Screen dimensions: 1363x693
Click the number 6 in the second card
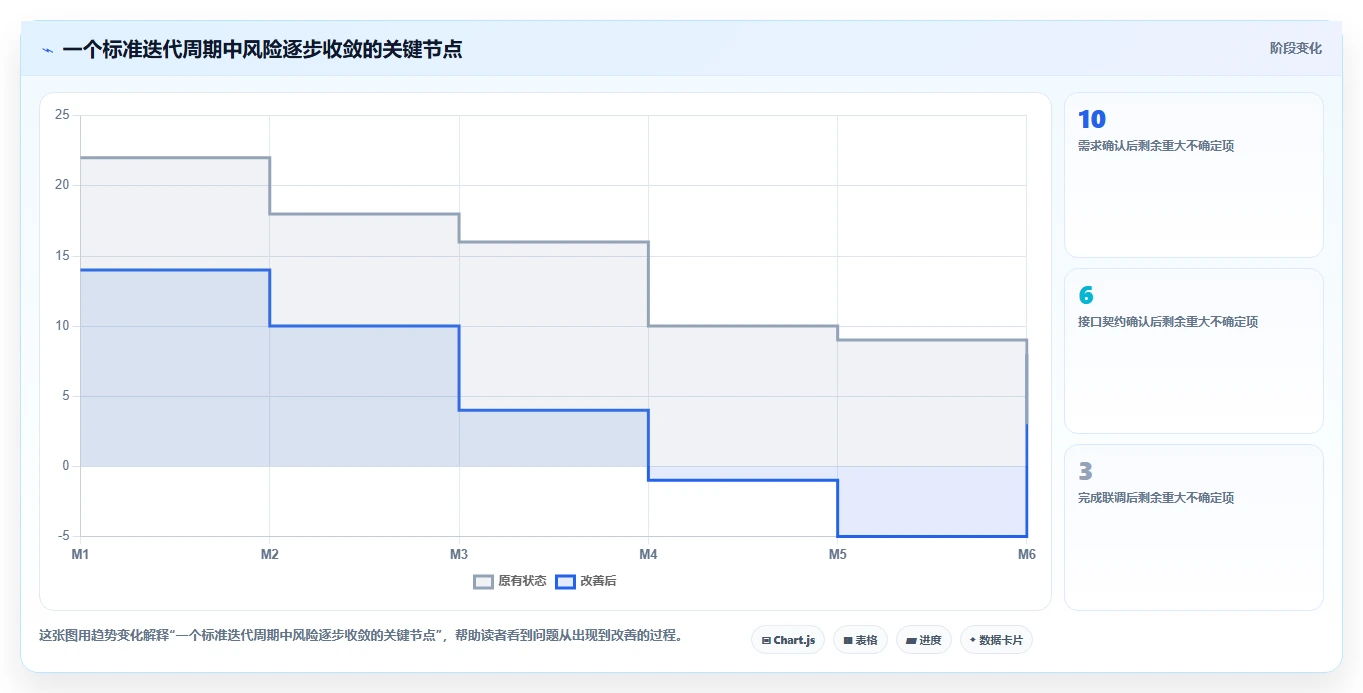[1086, 296]
